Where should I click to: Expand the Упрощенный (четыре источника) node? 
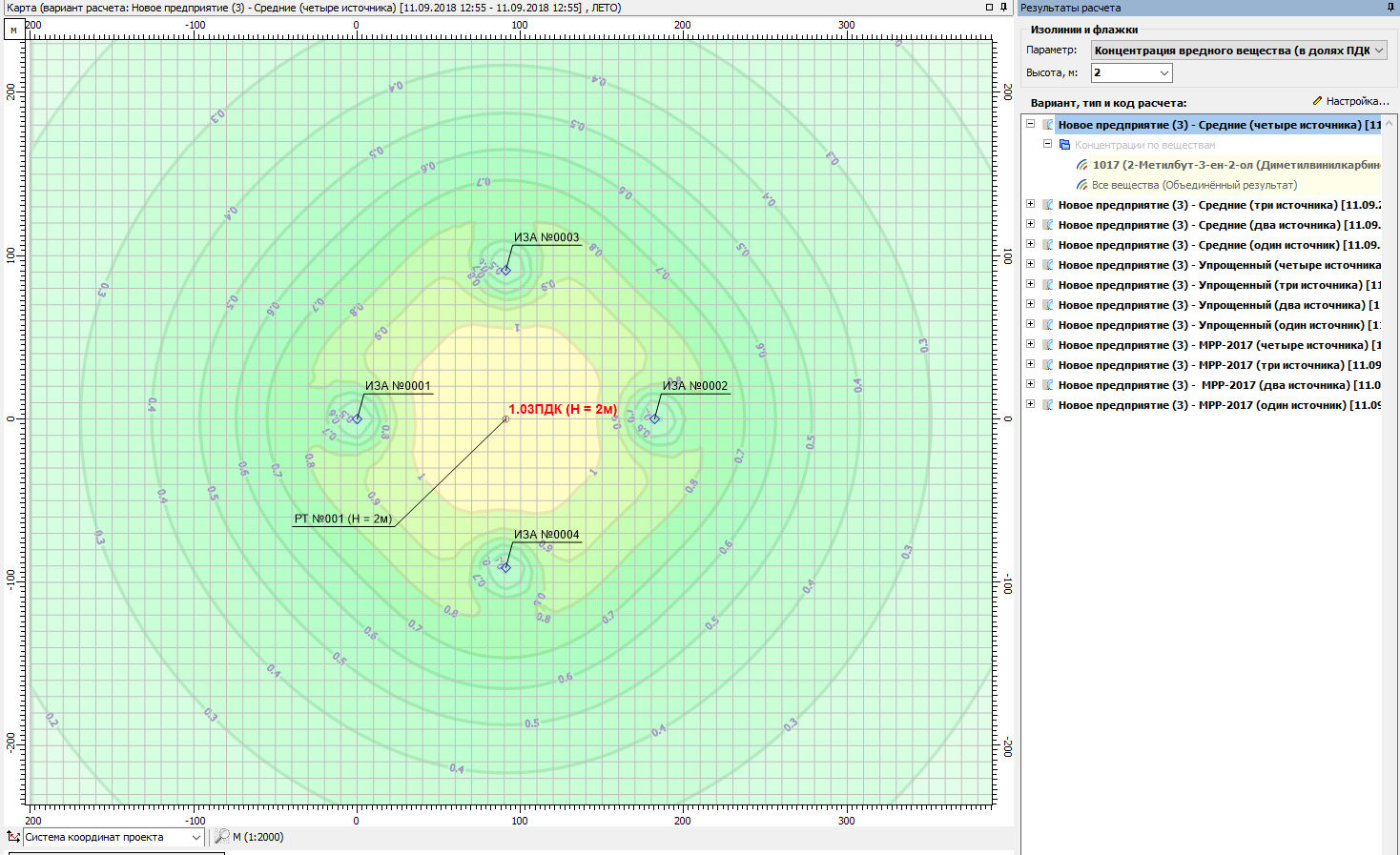tap(1030, 264)
